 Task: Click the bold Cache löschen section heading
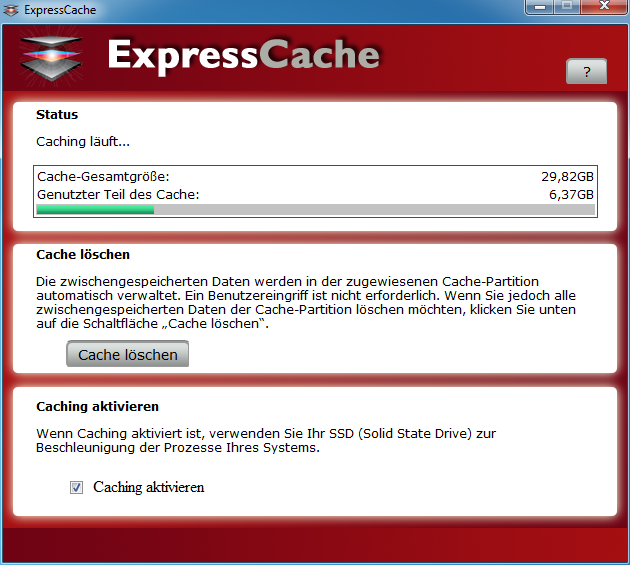(x=83, y=255)
